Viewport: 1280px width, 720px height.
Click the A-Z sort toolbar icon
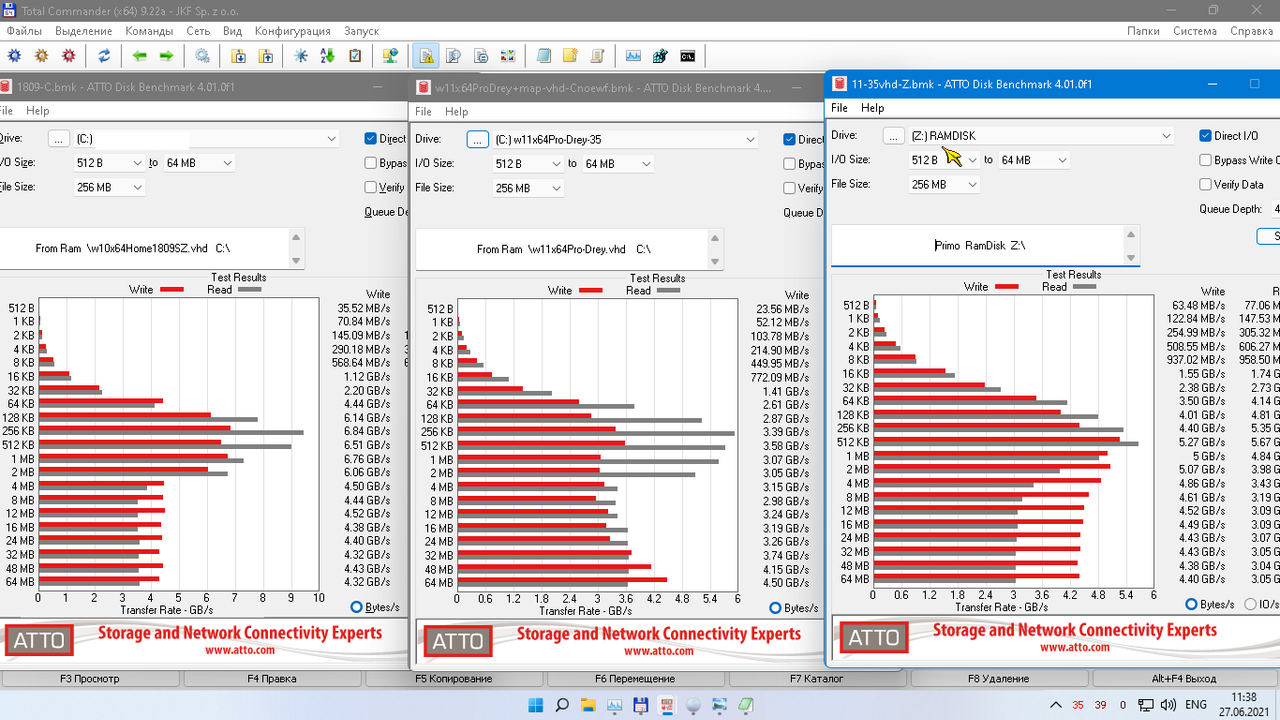coord(328,56)
